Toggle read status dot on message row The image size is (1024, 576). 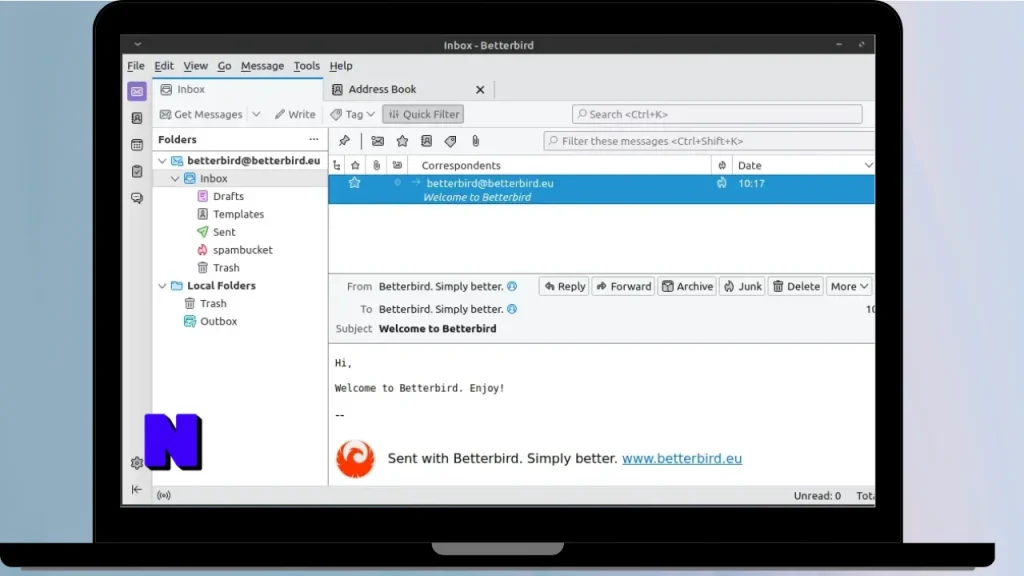pyautogui.click(x=397, y=183)
